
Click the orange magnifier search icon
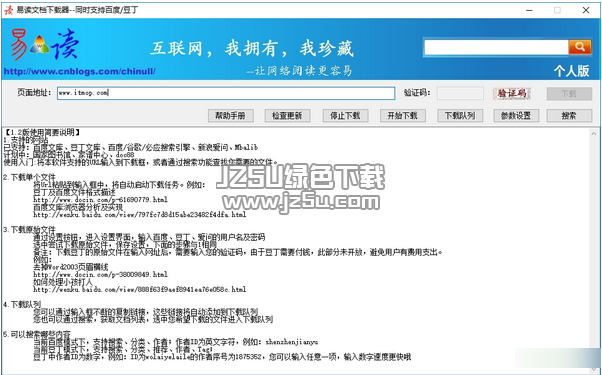pos(580,47)
